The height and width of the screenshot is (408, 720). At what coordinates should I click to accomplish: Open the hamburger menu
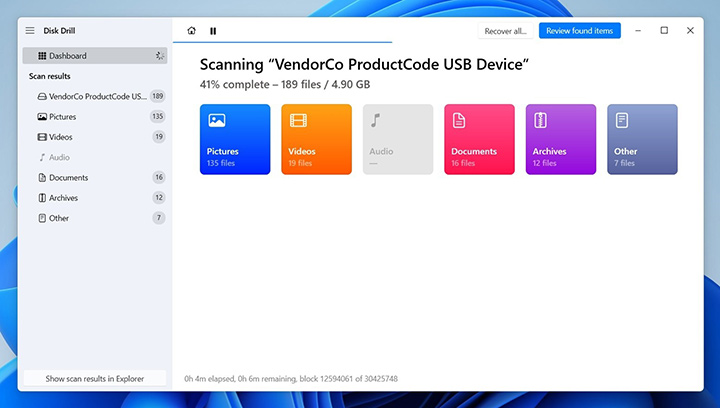pos(30,31)
